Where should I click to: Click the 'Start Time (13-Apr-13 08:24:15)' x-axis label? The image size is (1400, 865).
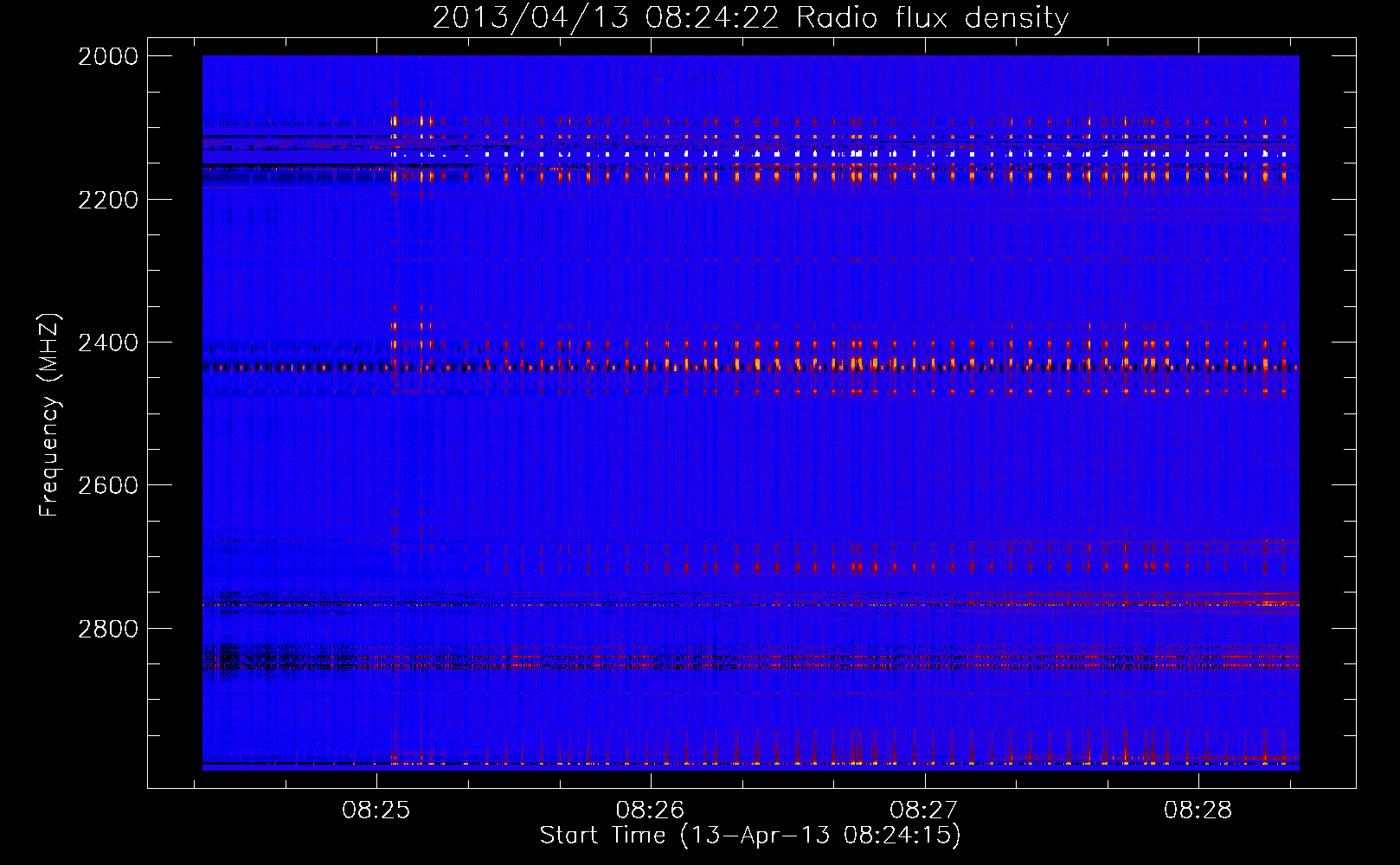750,835
